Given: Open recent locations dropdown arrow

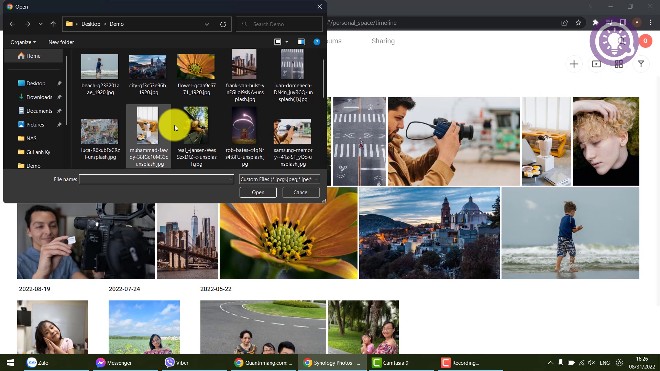Looking at the screenshot, I should pos(40,24).
